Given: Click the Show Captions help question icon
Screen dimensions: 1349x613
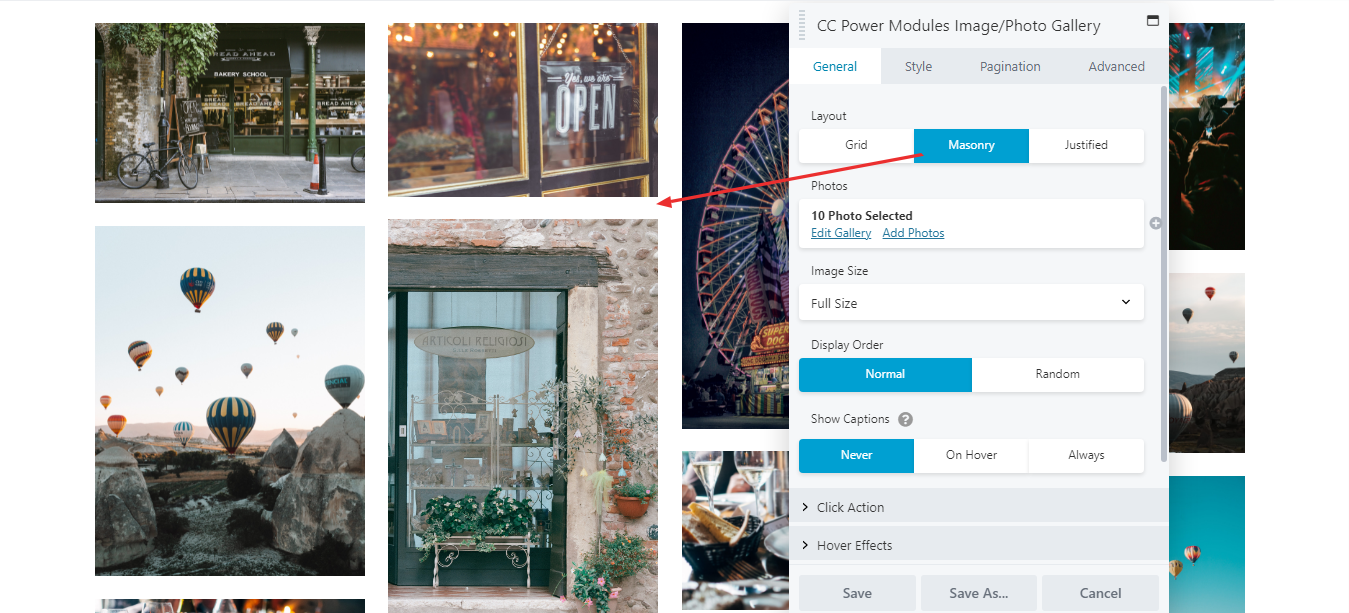Looking at the screenshot, I should pos(906,420).
